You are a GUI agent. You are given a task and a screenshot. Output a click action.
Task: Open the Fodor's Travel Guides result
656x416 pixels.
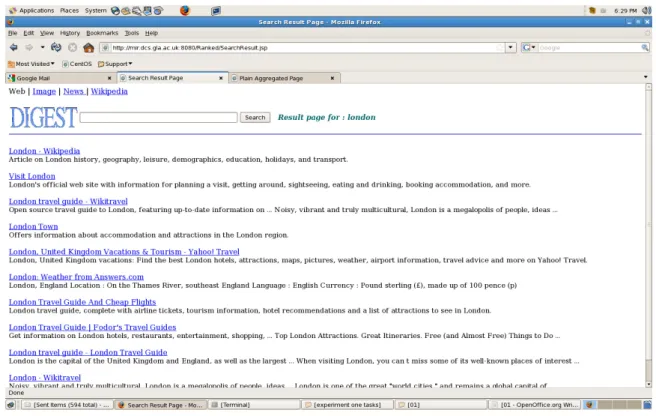click(x=92, y=327)
